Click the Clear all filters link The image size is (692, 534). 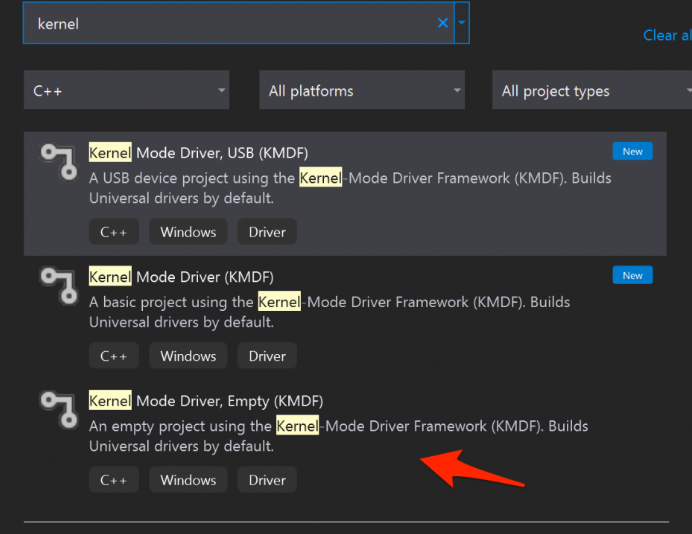pyautogui.click(x=666, y=35)
